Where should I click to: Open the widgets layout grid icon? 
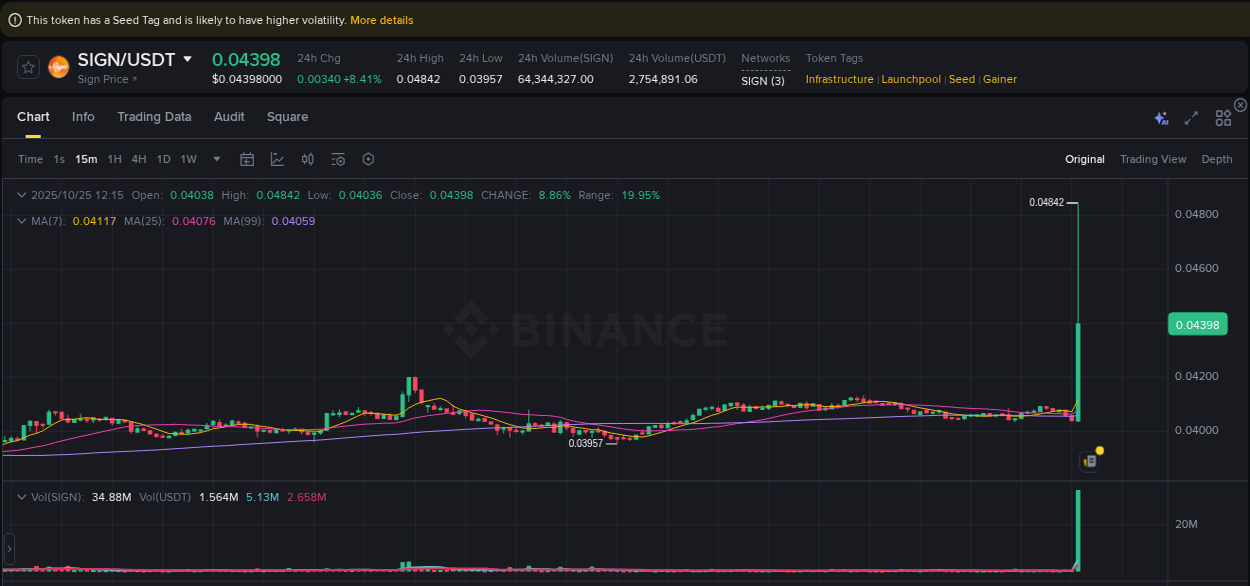tap(1223, 117)
